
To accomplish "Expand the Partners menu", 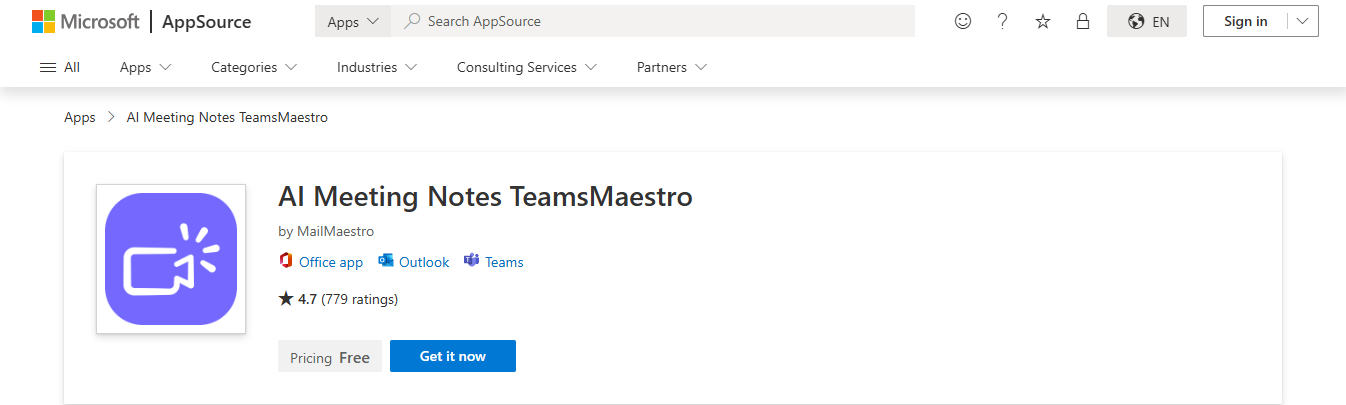I will (672, 67).
